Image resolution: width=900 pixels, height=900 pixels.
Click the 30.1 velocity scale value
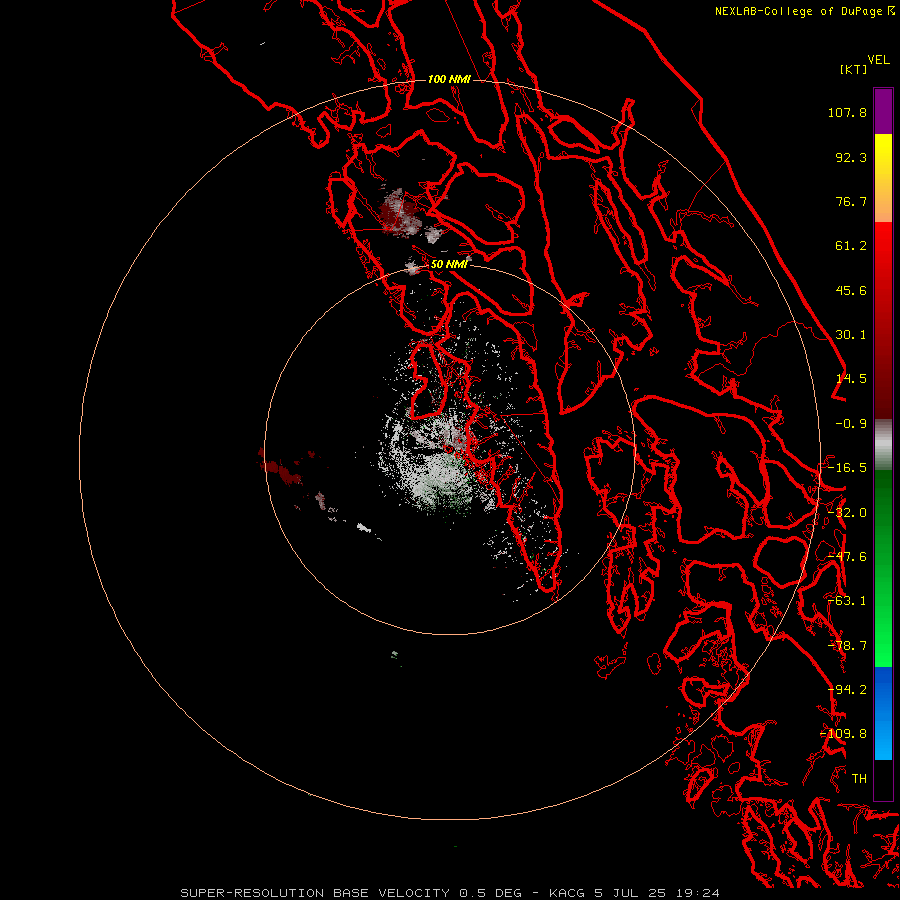[x=851, y=335]
